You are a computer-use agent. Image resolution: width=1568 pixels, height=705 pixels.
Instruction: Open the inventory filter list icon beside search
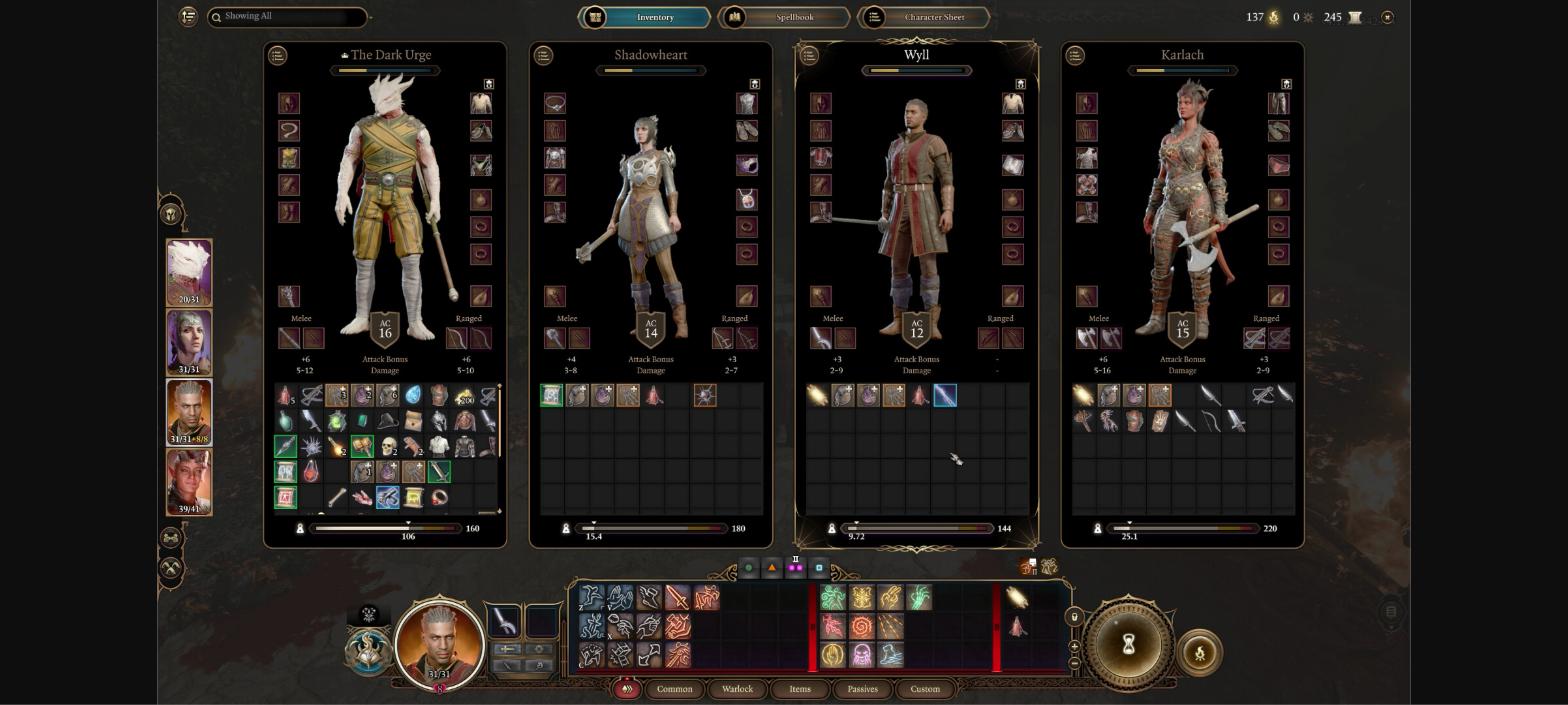187,16
